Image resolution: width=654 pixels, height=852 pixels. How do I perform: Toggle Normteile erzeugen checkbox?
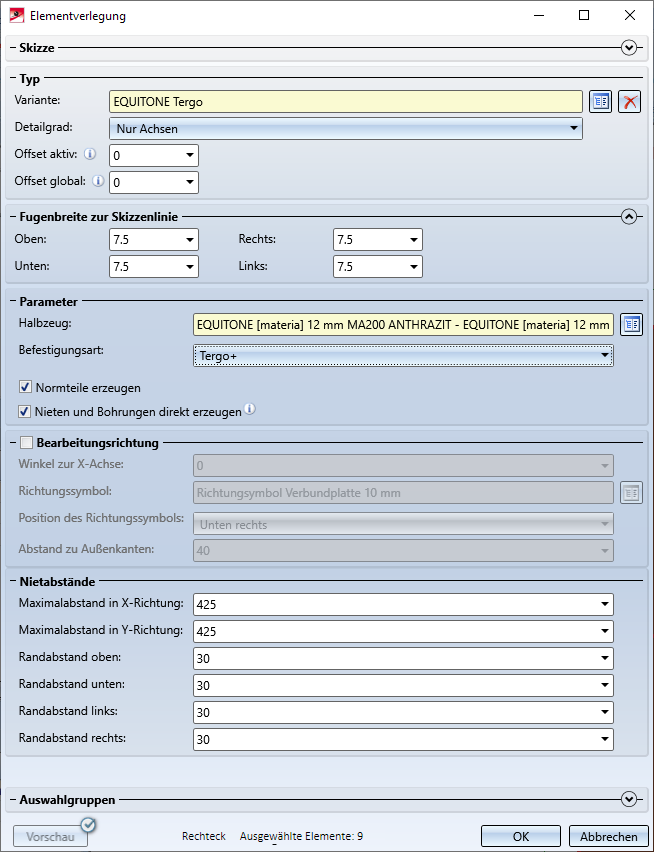pos(24,387)
